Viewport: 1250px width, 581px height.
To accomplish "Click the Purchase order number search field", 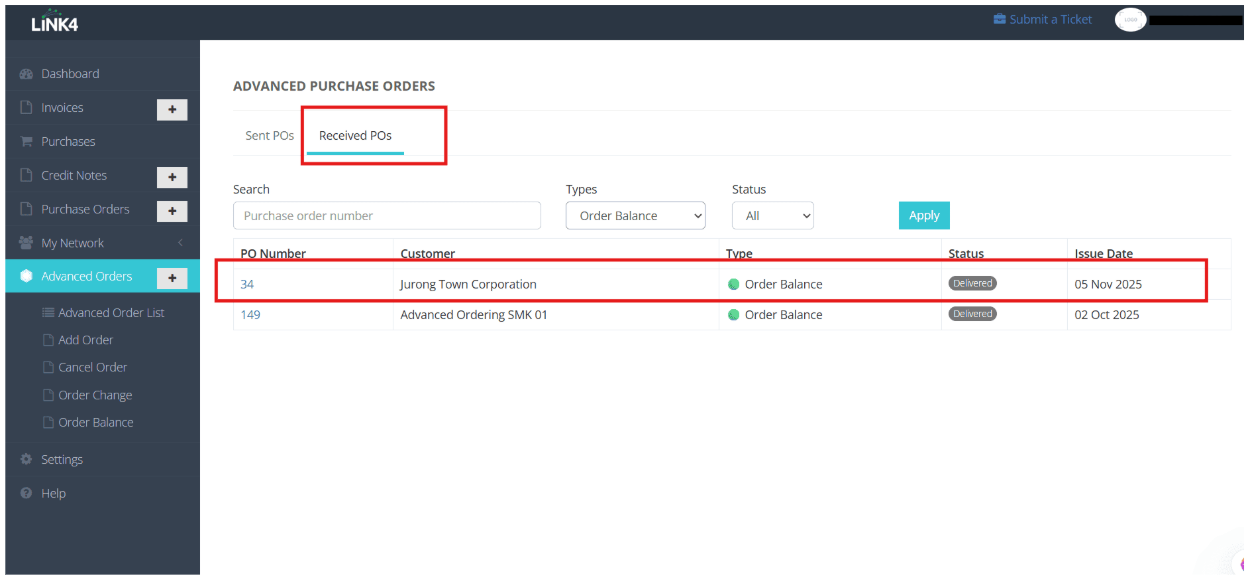I will [386, 216].
